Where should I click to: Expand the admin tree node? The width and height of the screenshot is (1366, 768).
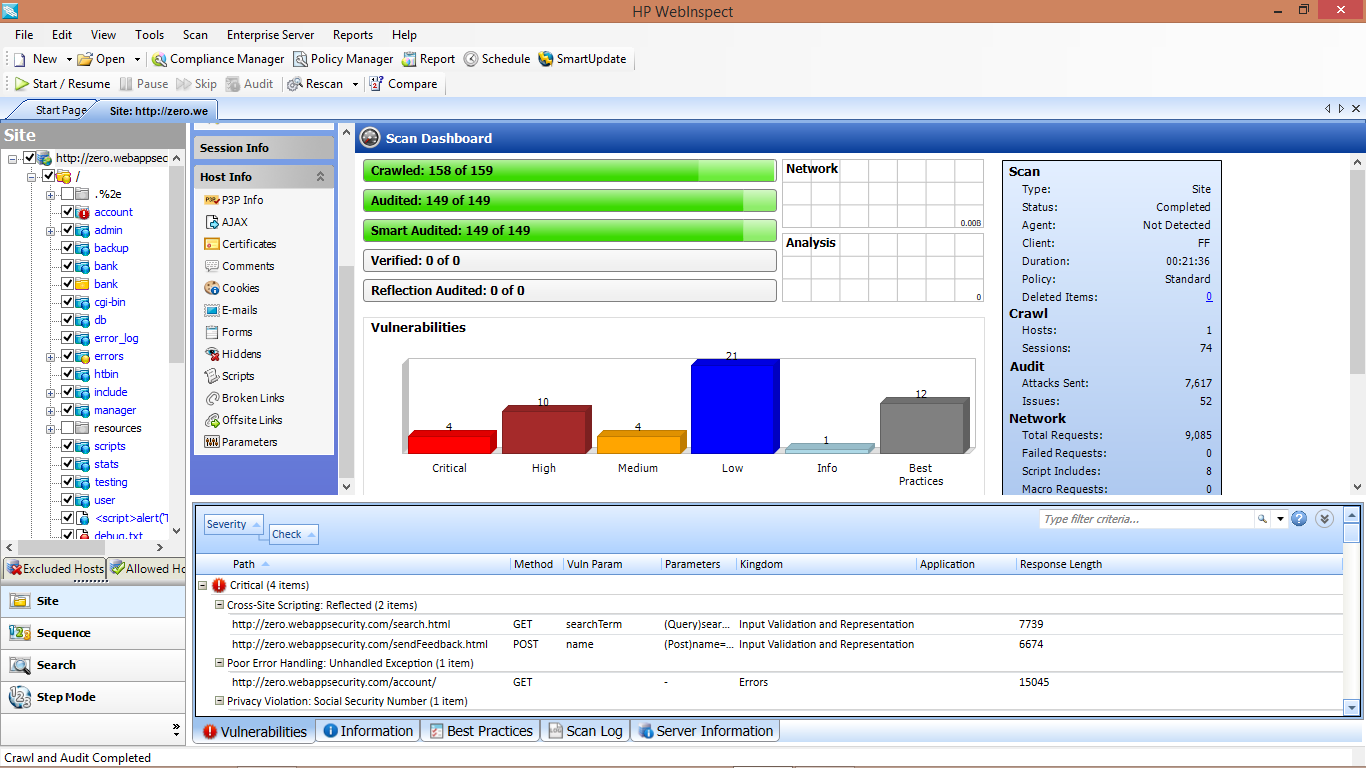coord(50,230)
